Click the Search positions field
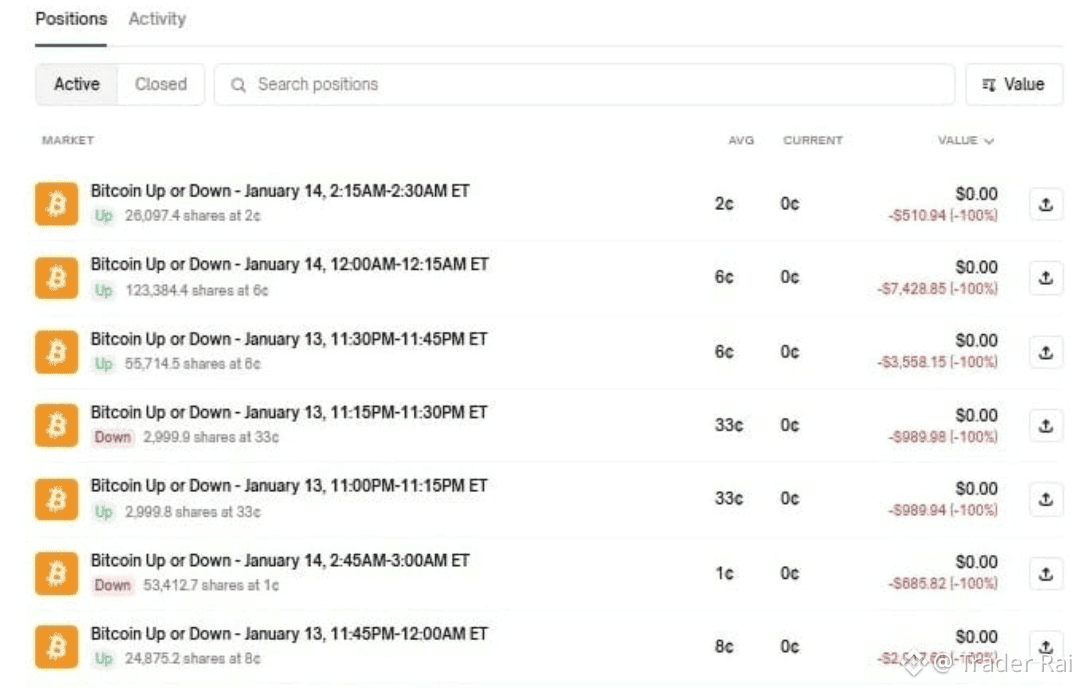The image size is (1080, 688). (x=600, y=85)
